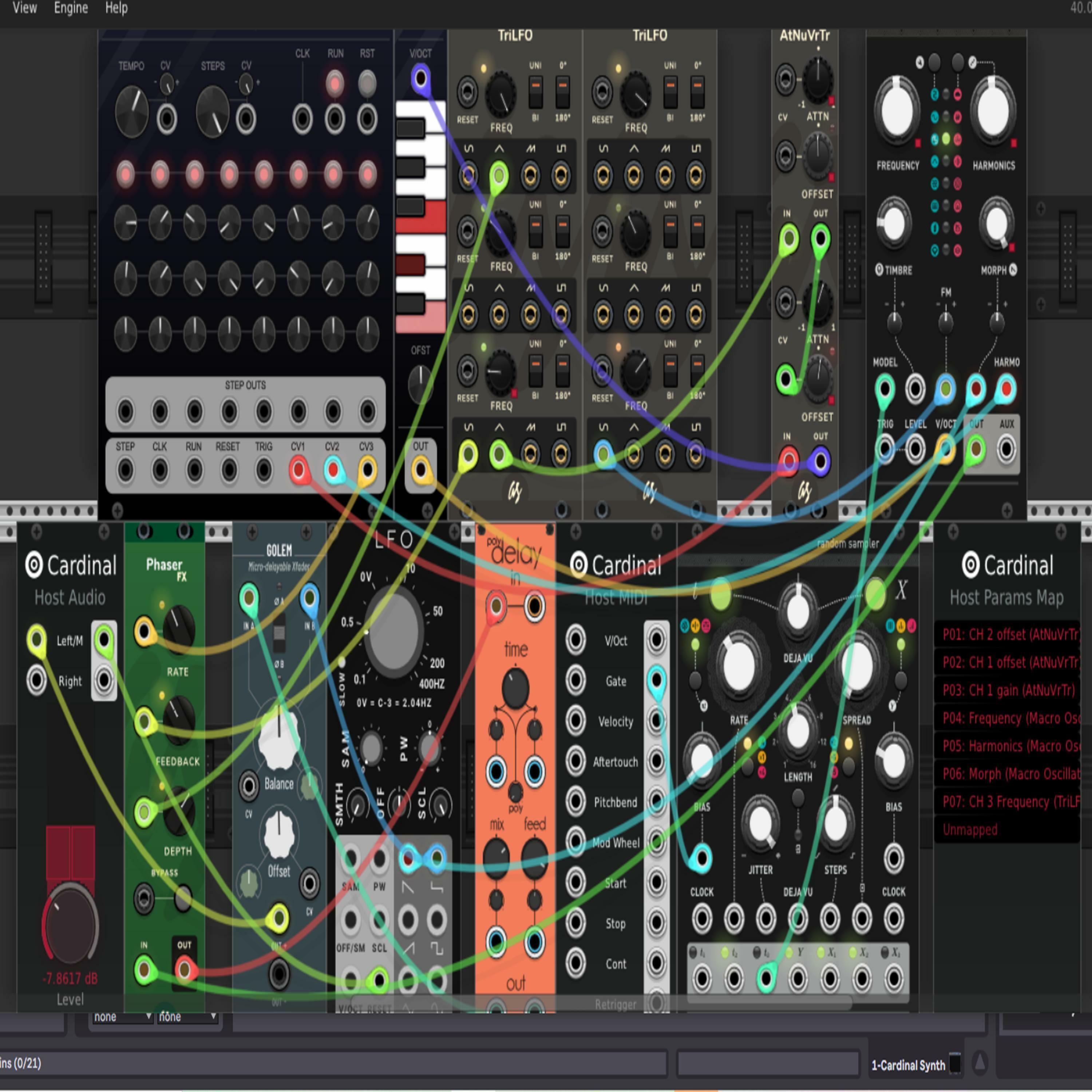Open the second 'none' dropdown

[187, 1017]
